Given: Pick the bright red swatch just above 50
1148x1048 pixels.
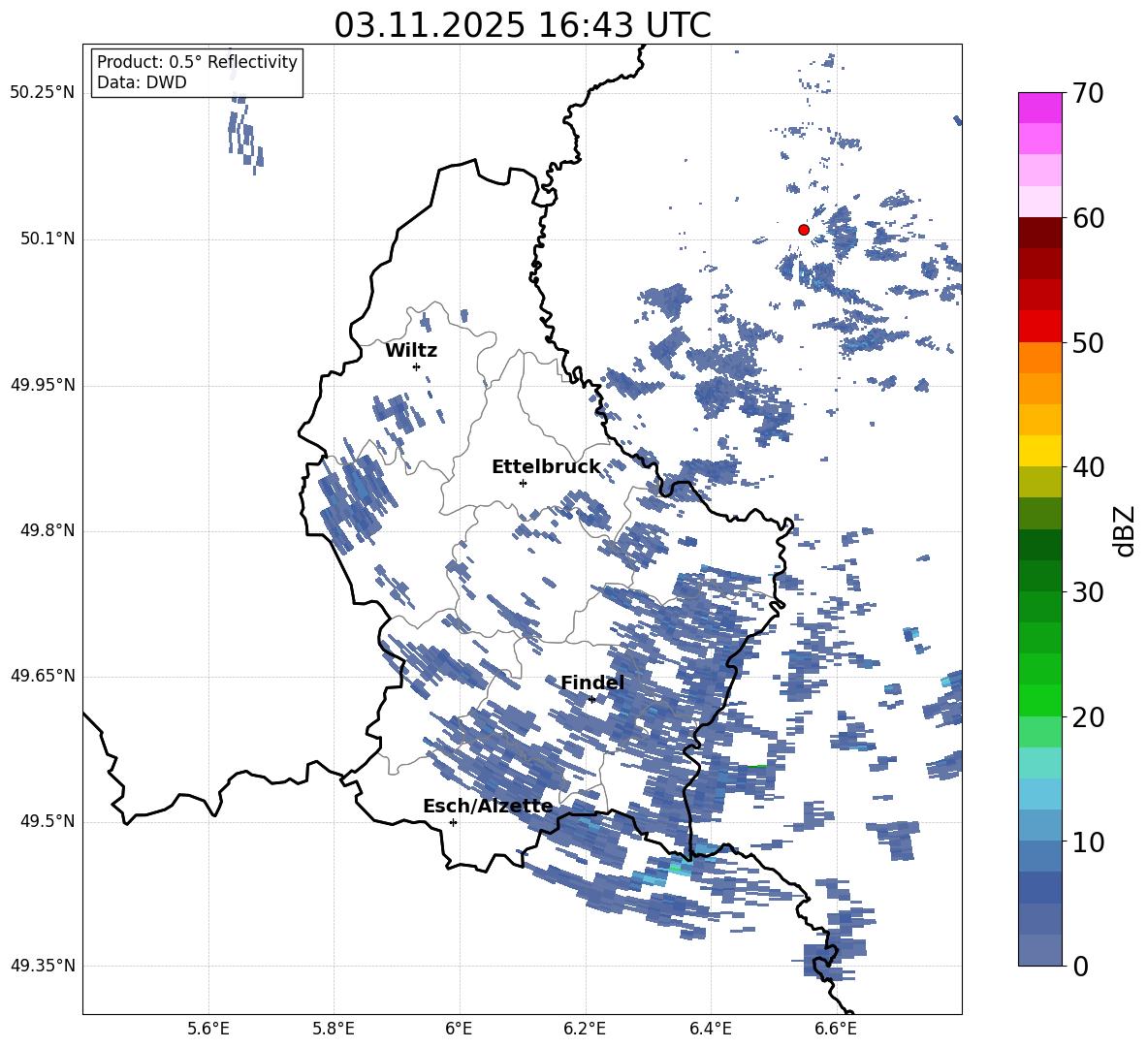Looking at the screenshot, I should coord(1039,327).
